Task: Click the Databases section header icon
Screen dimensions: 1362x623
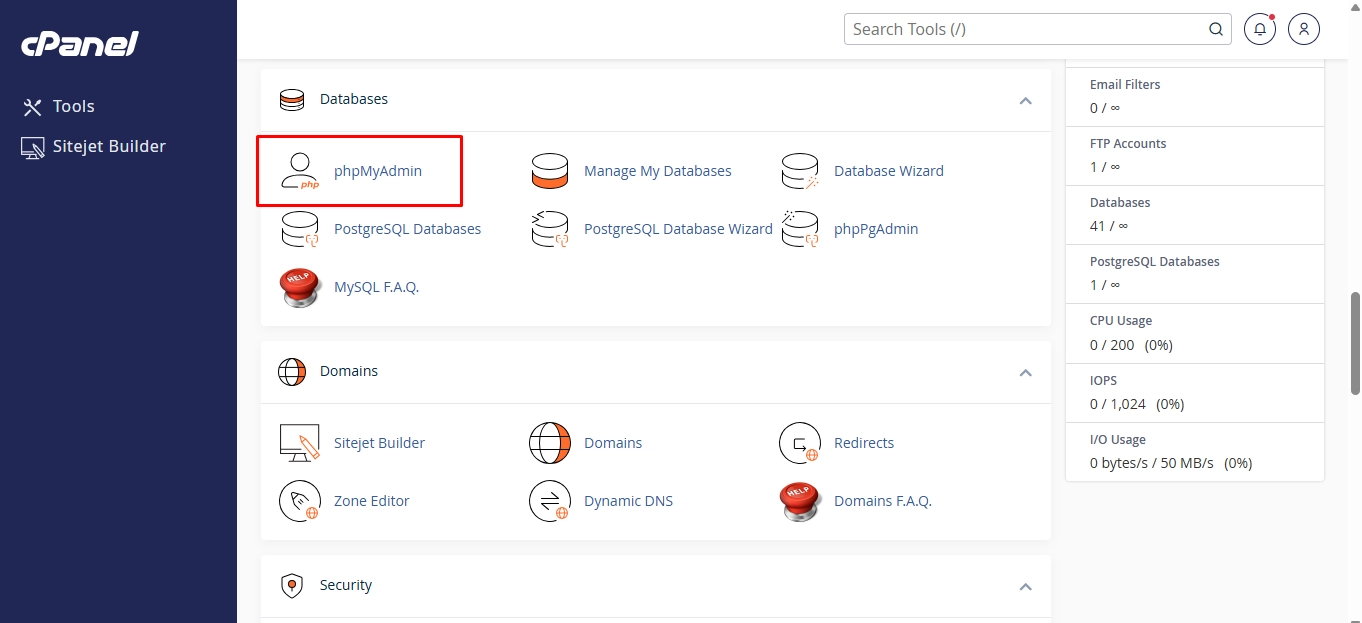Action: click(x=292, y=100)
